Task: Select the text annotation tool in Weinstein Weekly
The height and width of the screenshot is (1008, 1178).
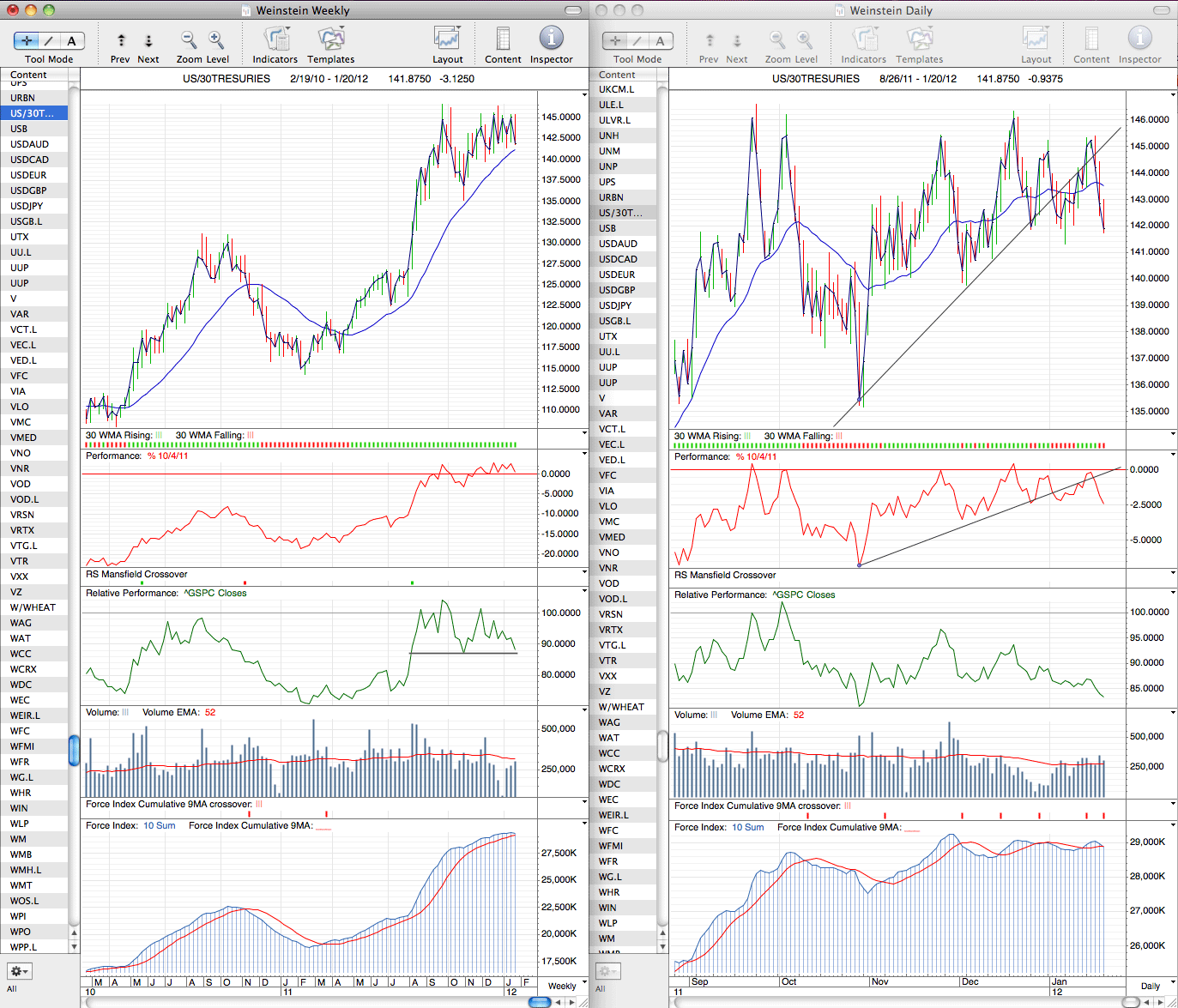Action: click(x=72, y=40)
